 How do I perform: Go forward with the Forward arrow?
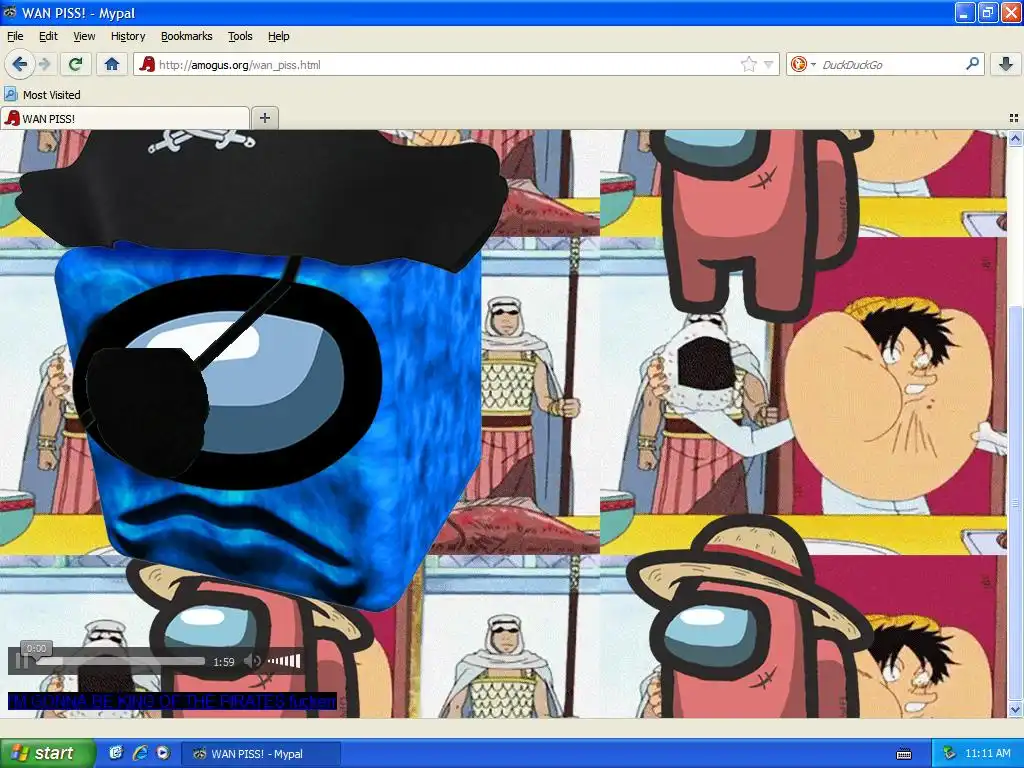[44, 64]
